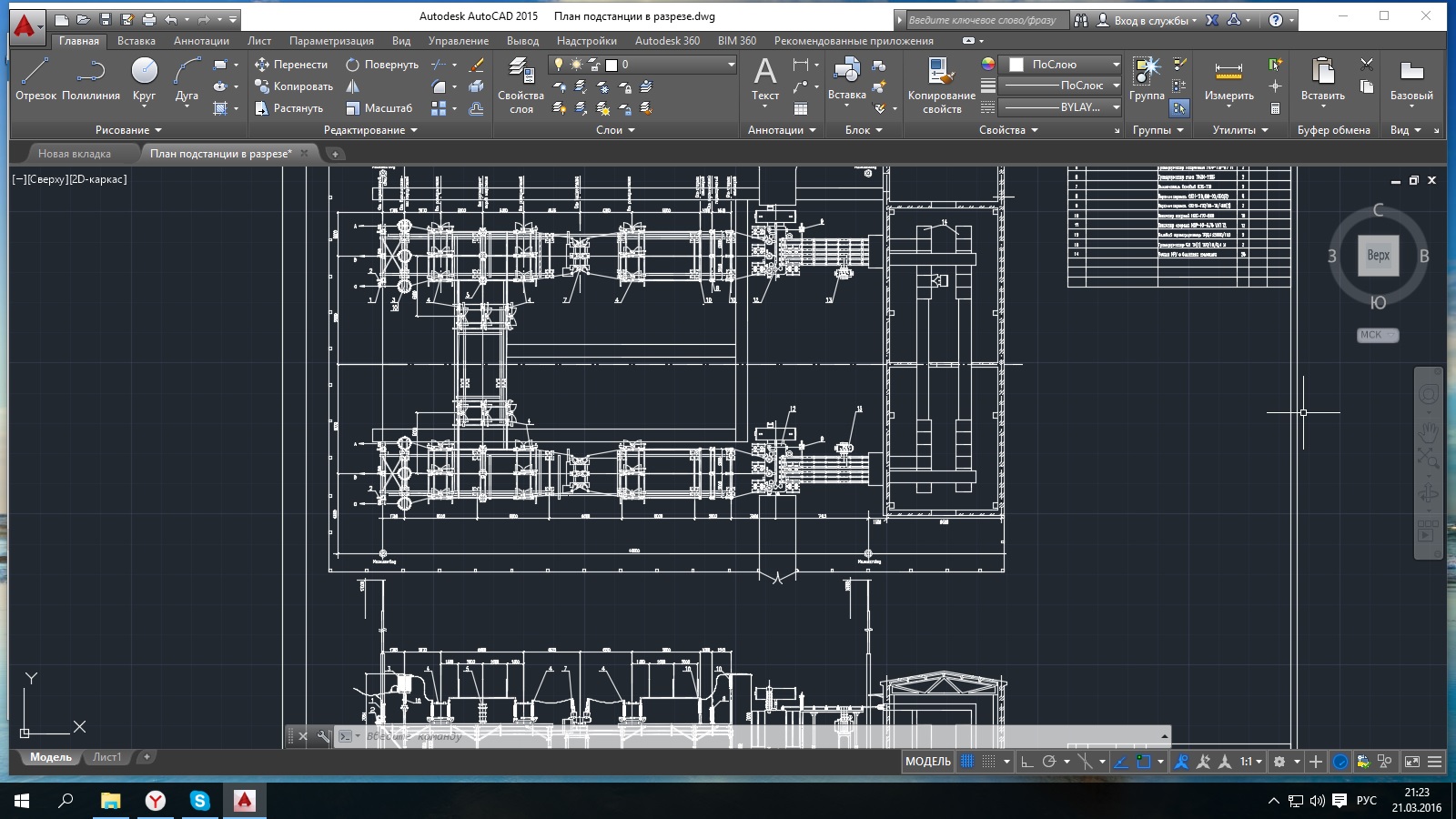Toggle ortho mode in status bar
The height and width of the screenshot is (819, 1456).
point(1027,762)
